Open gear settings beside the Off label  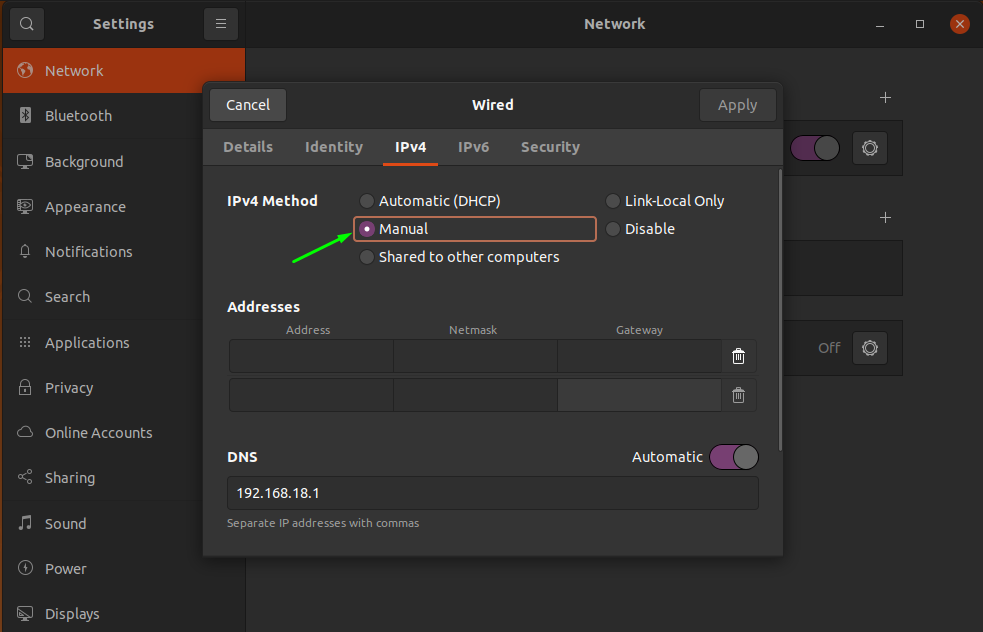pyautogui.click(x=870, y=347)
